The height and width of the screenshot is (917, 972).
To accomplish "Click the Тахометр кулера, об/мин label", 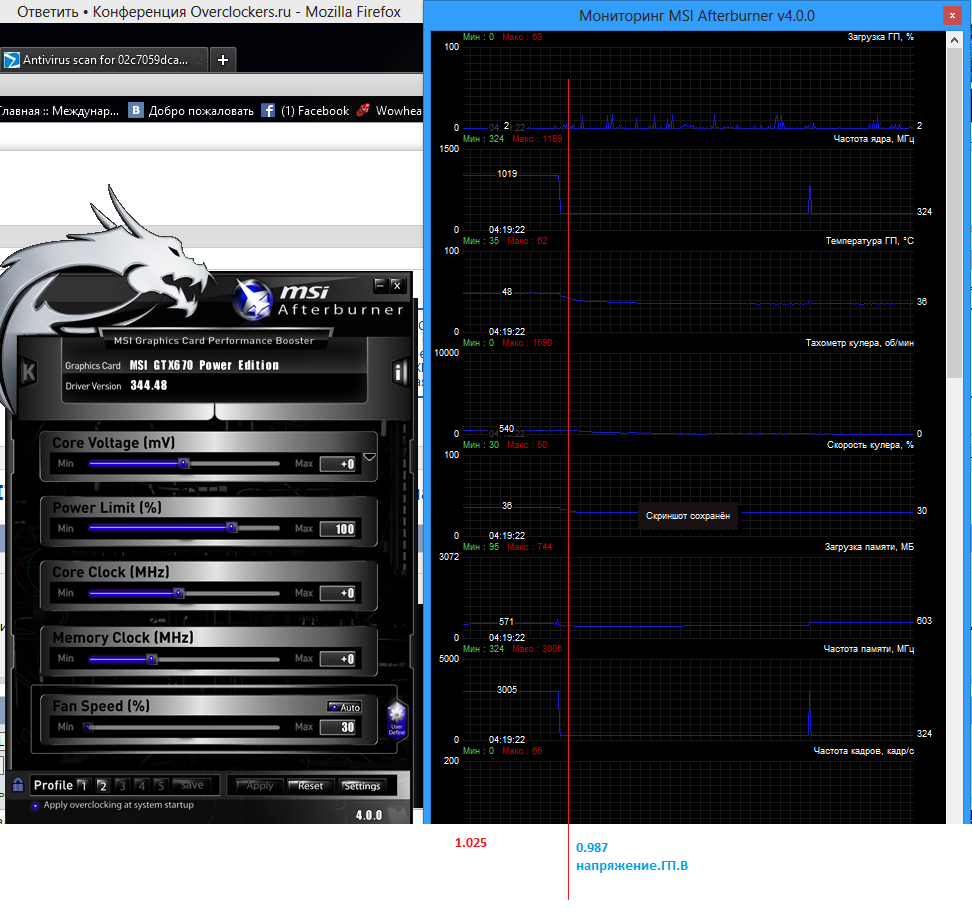I will coord(859,343).
